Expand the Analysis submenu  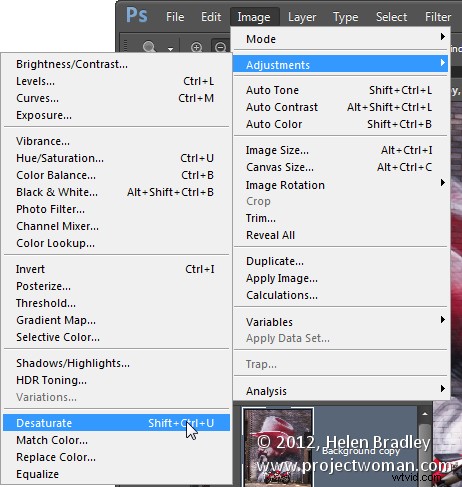coord(340,390)
